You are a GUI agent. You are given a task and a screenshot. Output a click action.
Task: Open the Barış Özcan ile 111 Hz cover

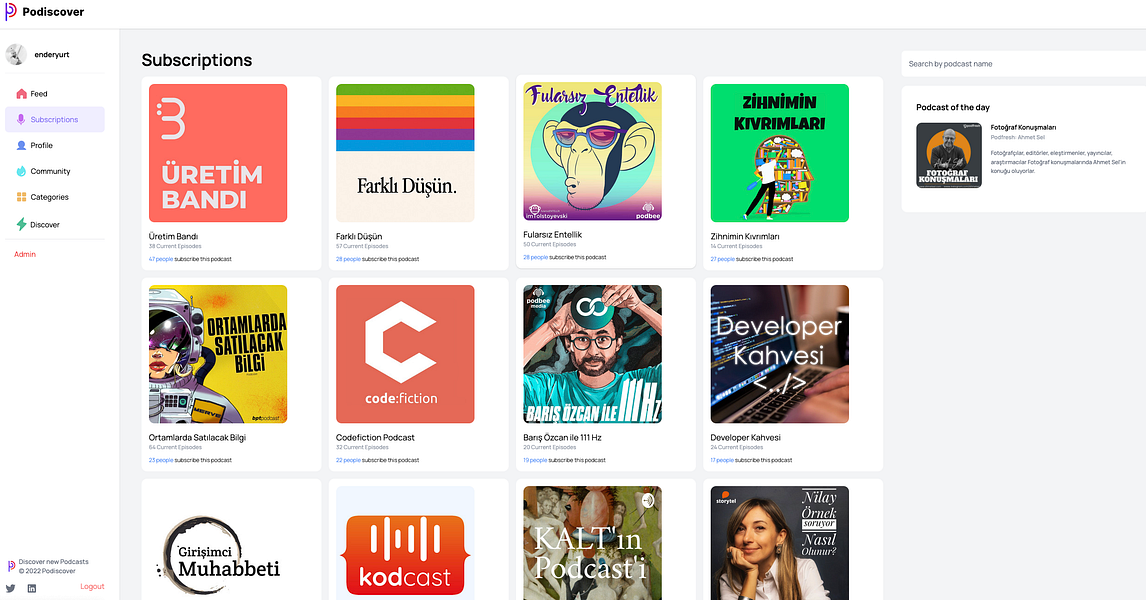(592, 354)
